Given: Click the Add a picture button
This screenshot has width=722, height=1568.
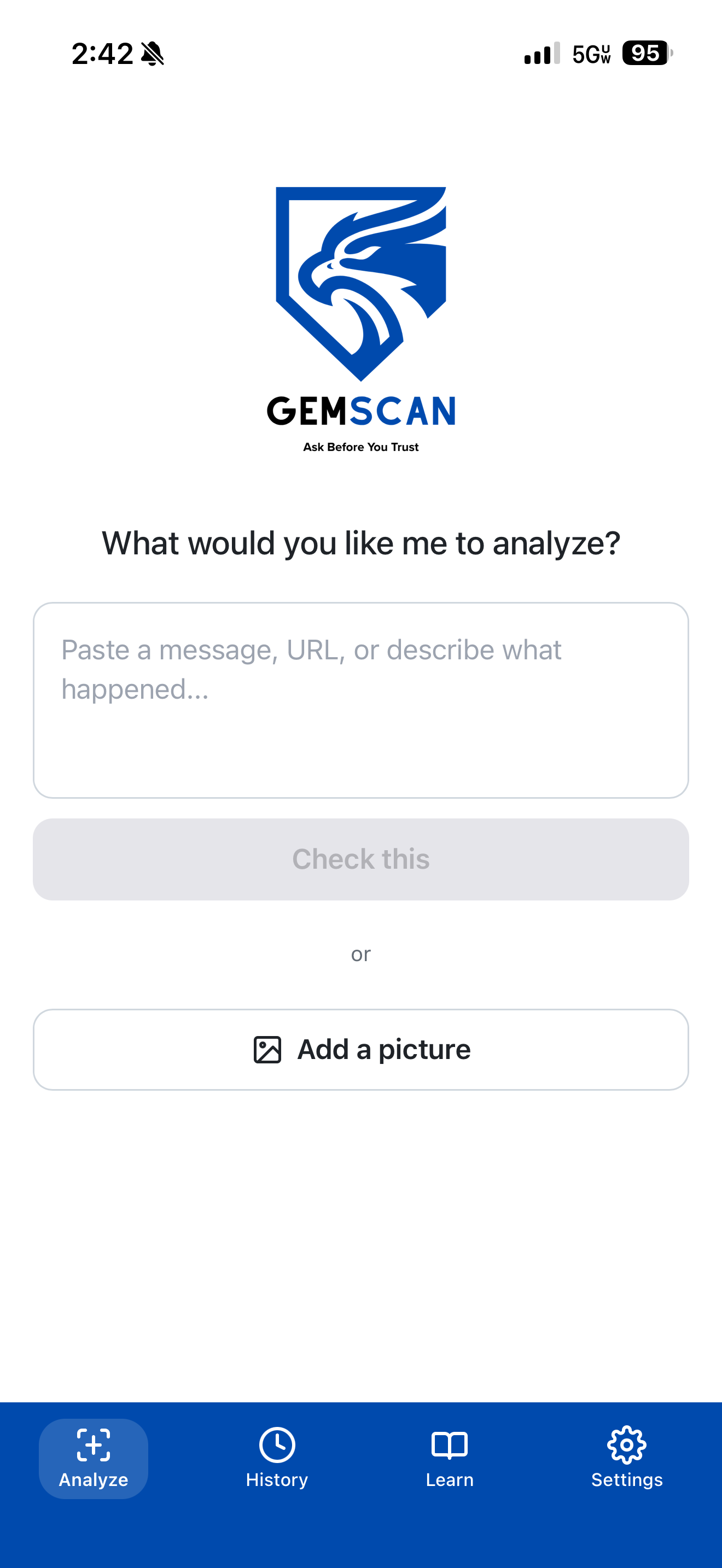Looking at the screenshot, I should pos(361,1049).
